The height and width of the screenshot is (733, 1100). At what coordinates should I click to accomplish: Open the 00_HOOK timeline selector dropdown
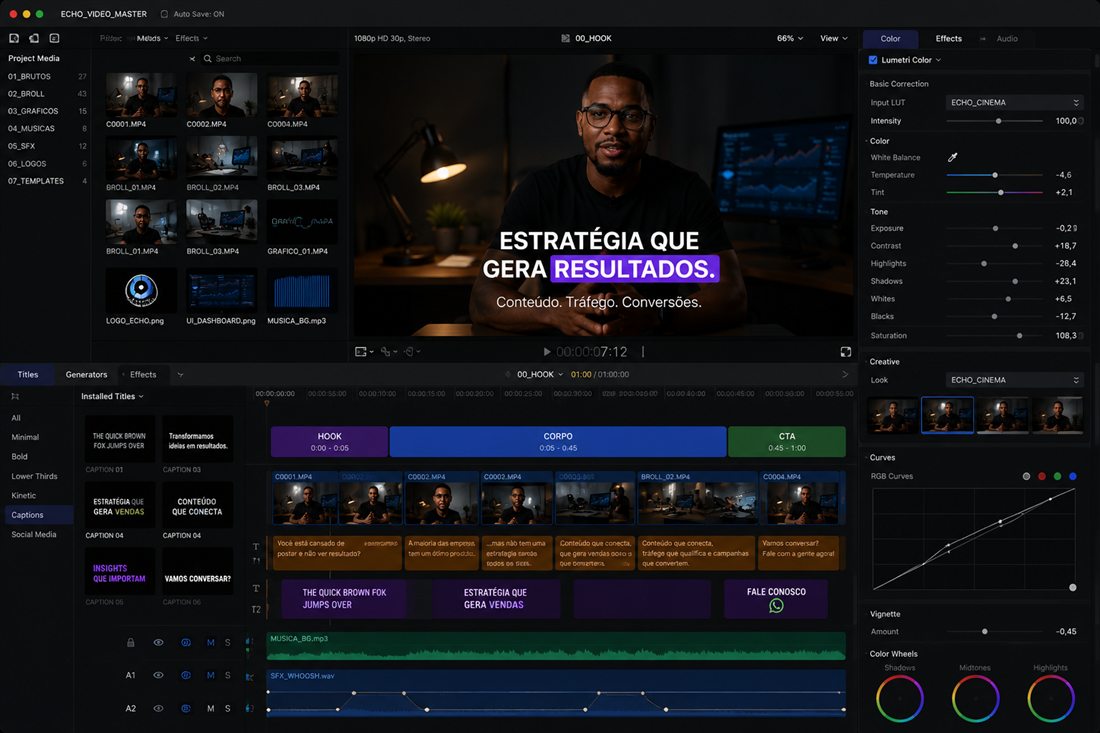click(539, 375)
